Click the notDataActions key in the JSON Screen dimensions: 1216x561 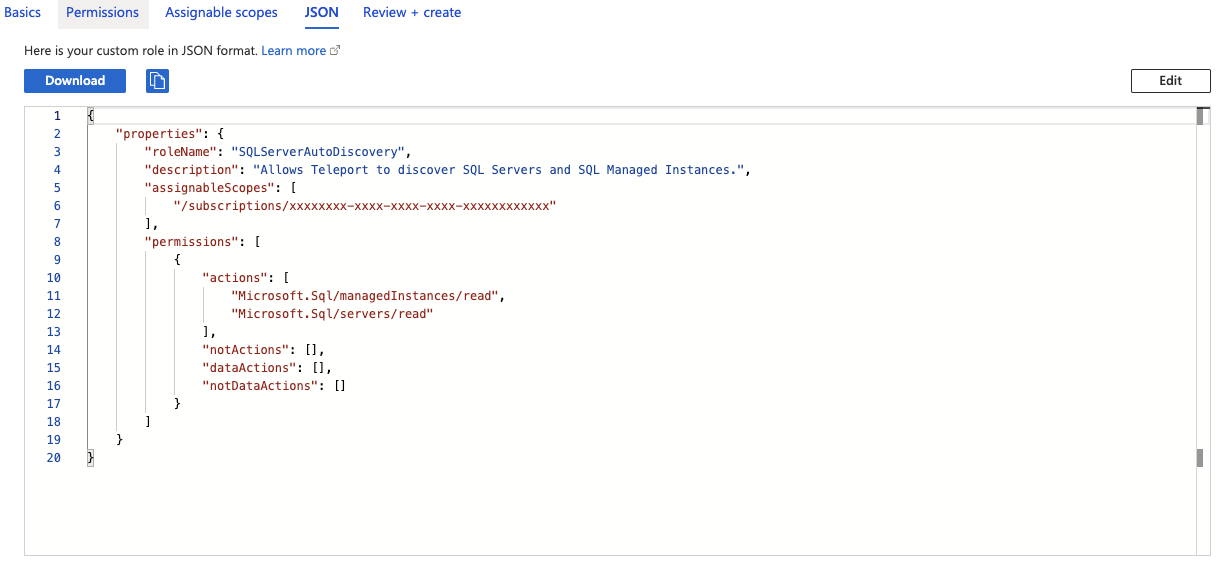coord(259,386)
